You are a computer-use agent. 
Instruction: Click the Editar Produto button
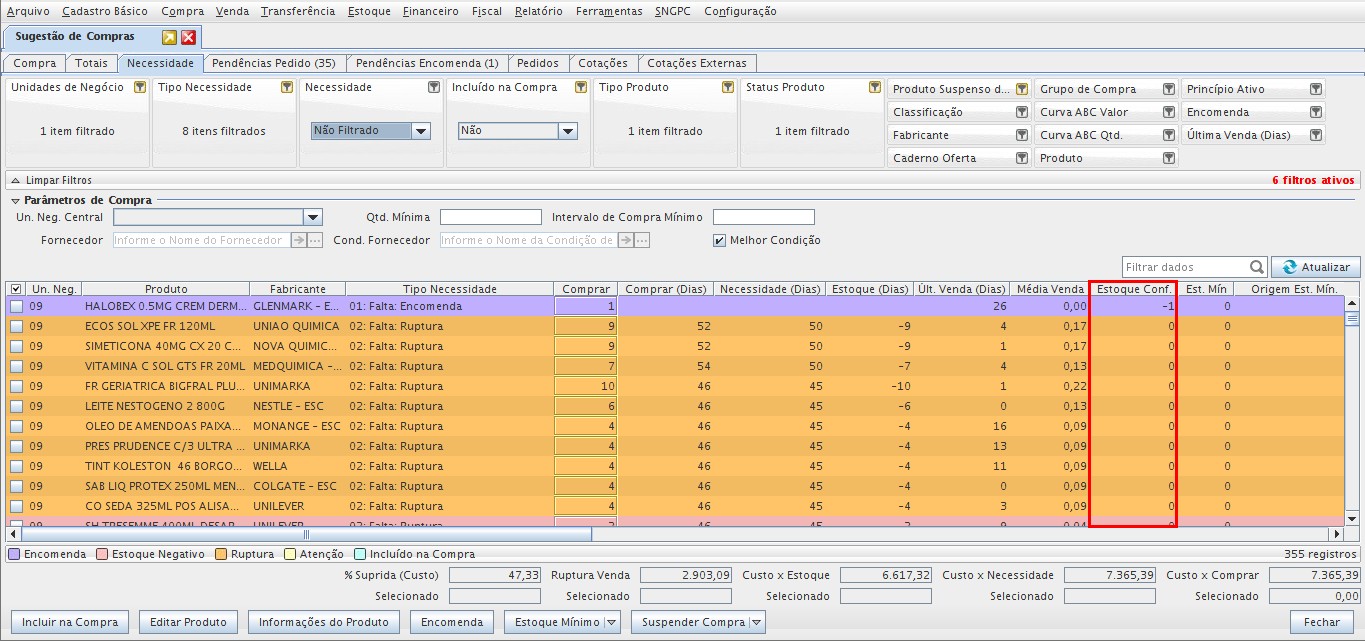[188, 622]
